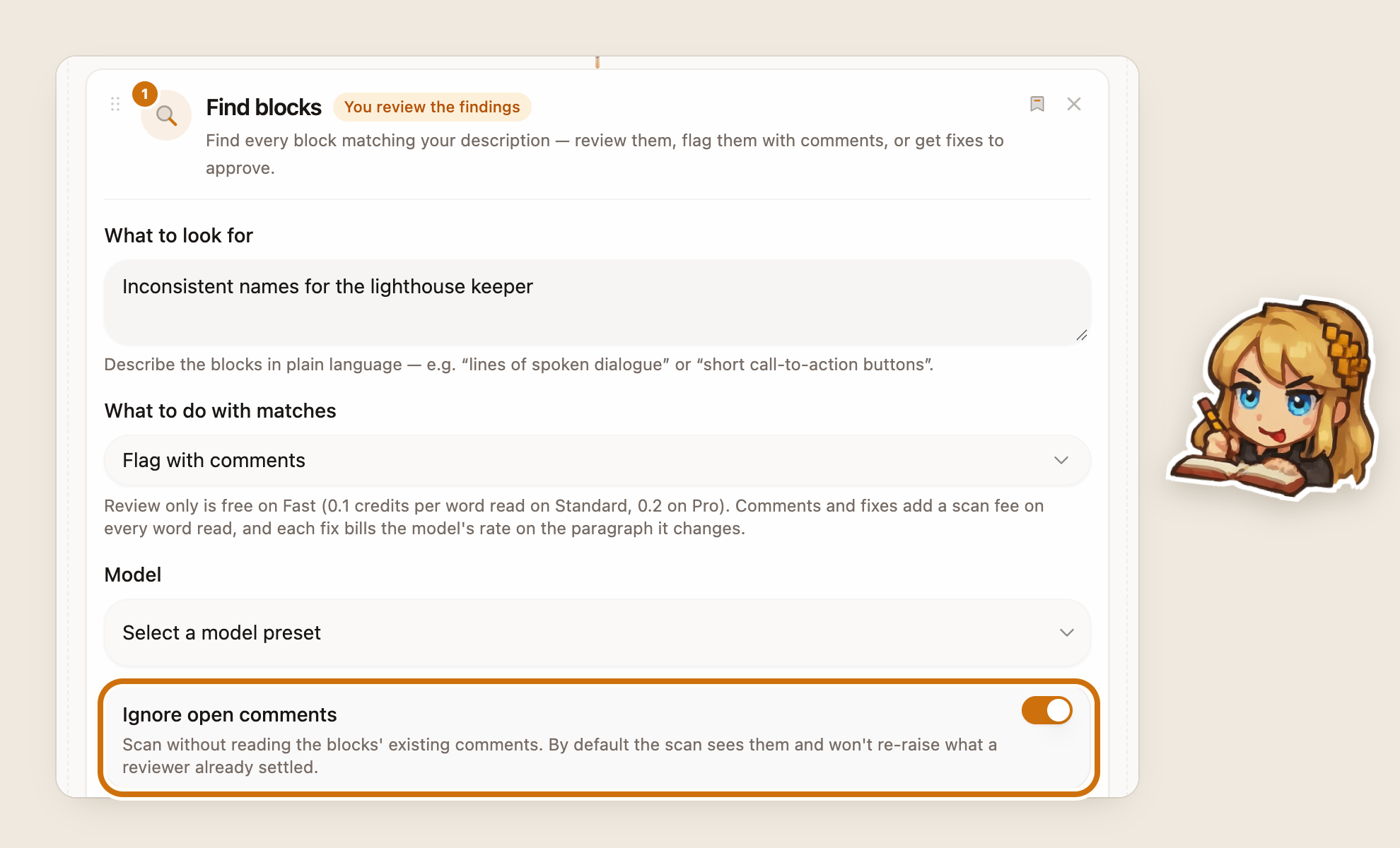Click the blonde girl writing sticker
The image size is (1400, 848).
[x=1273, y=398]
